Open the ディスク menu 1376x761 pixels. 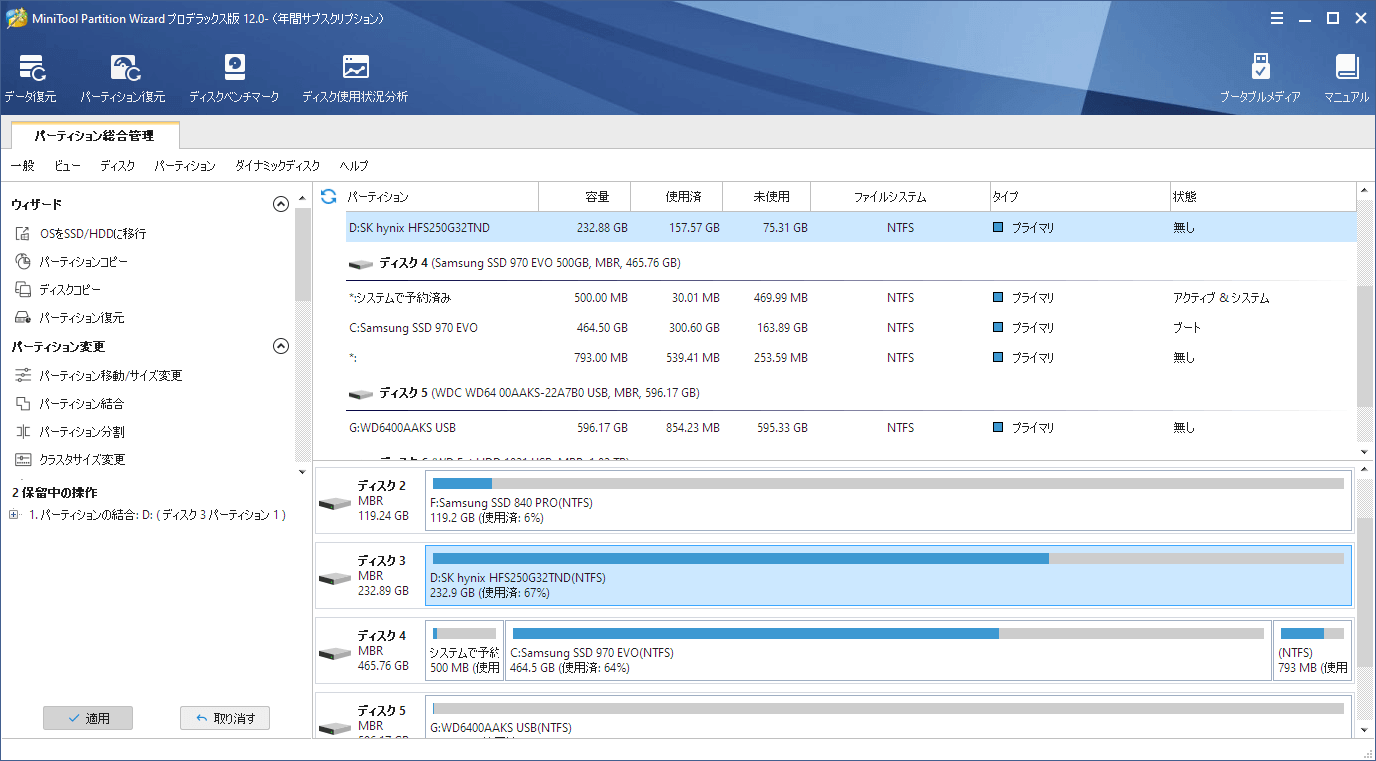tap(117, 166)
